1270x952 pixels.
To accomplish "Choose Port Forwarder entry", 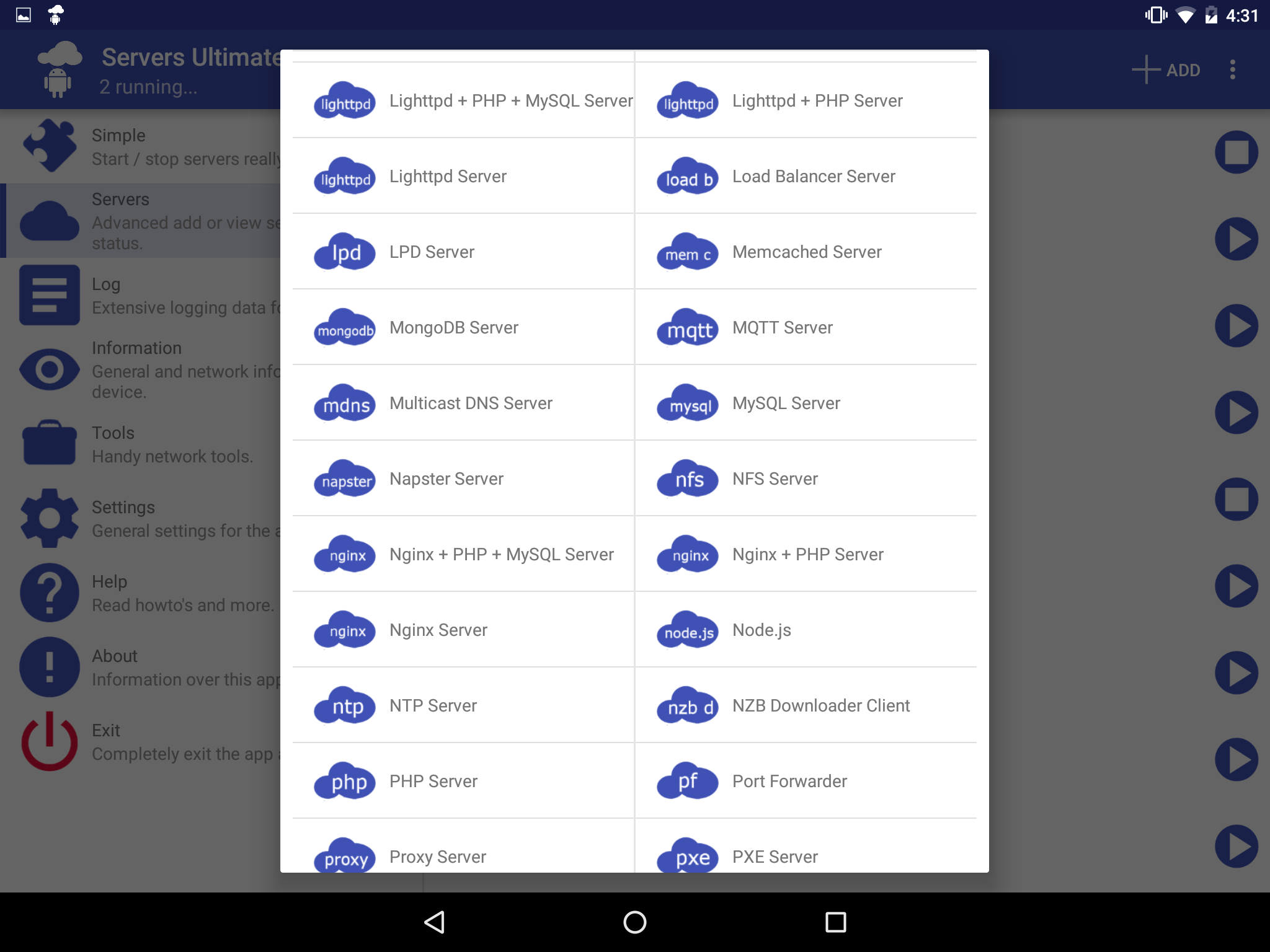I will pyautogui.click(x=806, y=781).
